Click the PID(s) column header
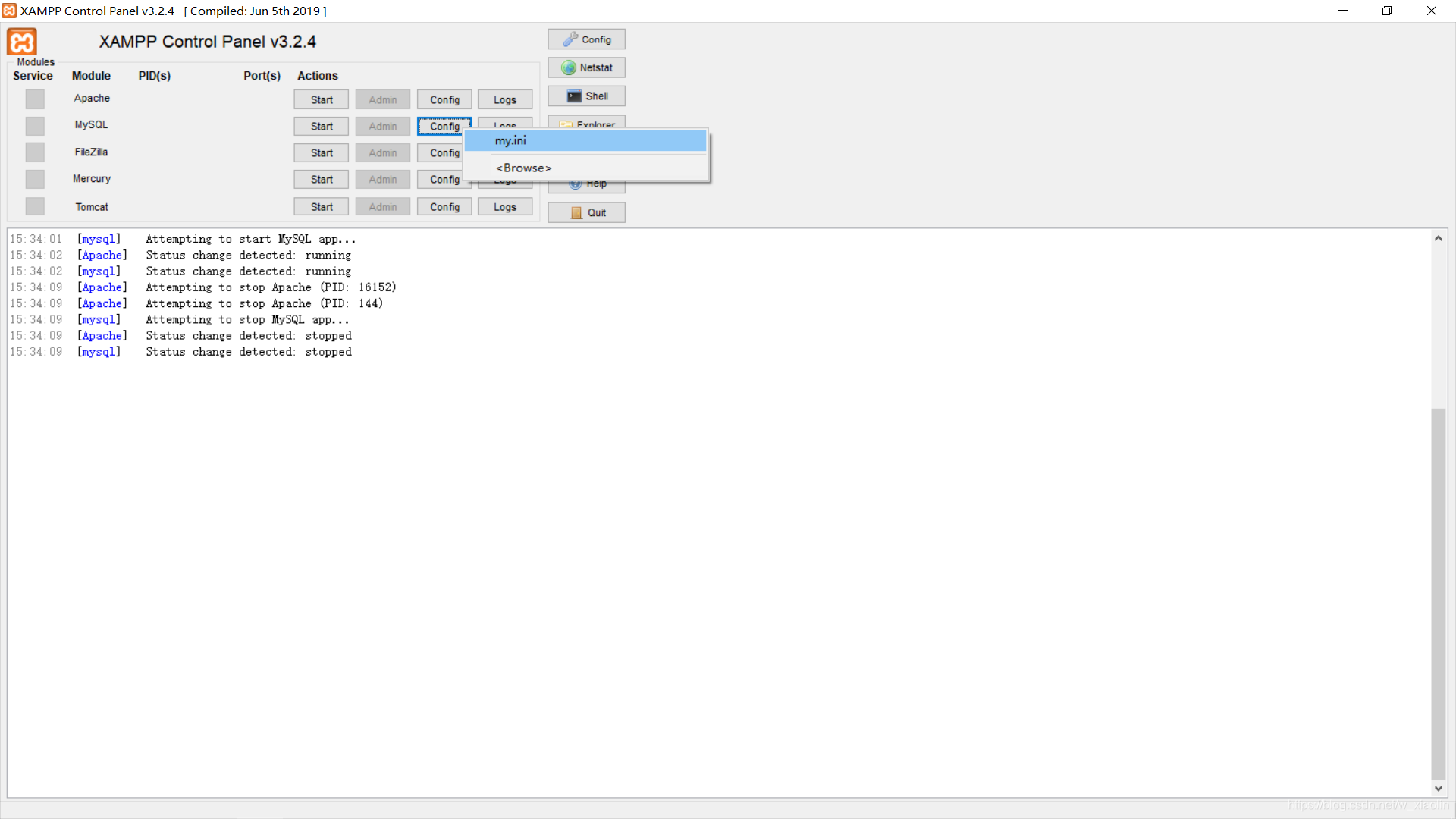The height and width of the screenshot is (819, 1456). coord(154,76)
